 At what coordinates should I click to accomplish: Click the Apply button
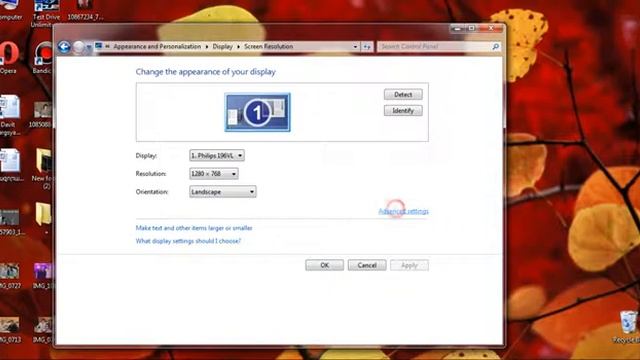coord(409,265)
